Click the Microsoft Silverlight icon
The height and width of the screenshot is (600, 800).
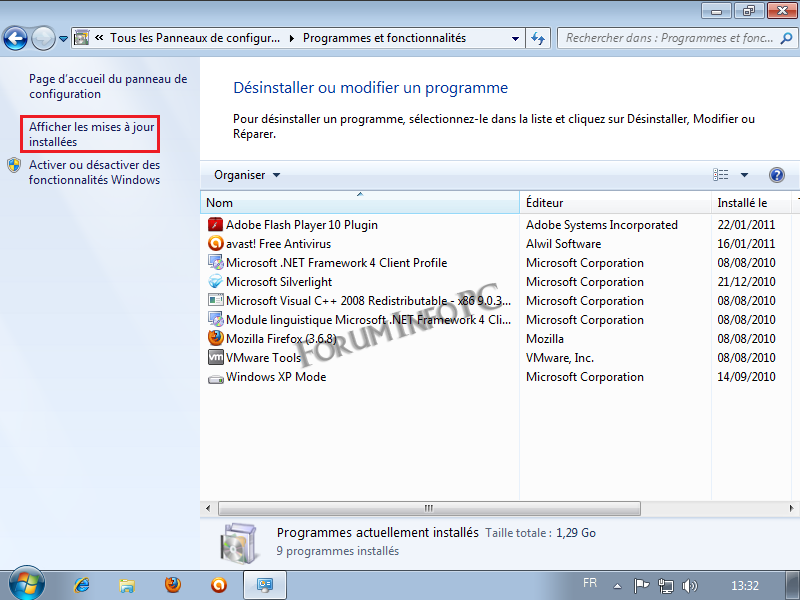[x=216, y=281]
